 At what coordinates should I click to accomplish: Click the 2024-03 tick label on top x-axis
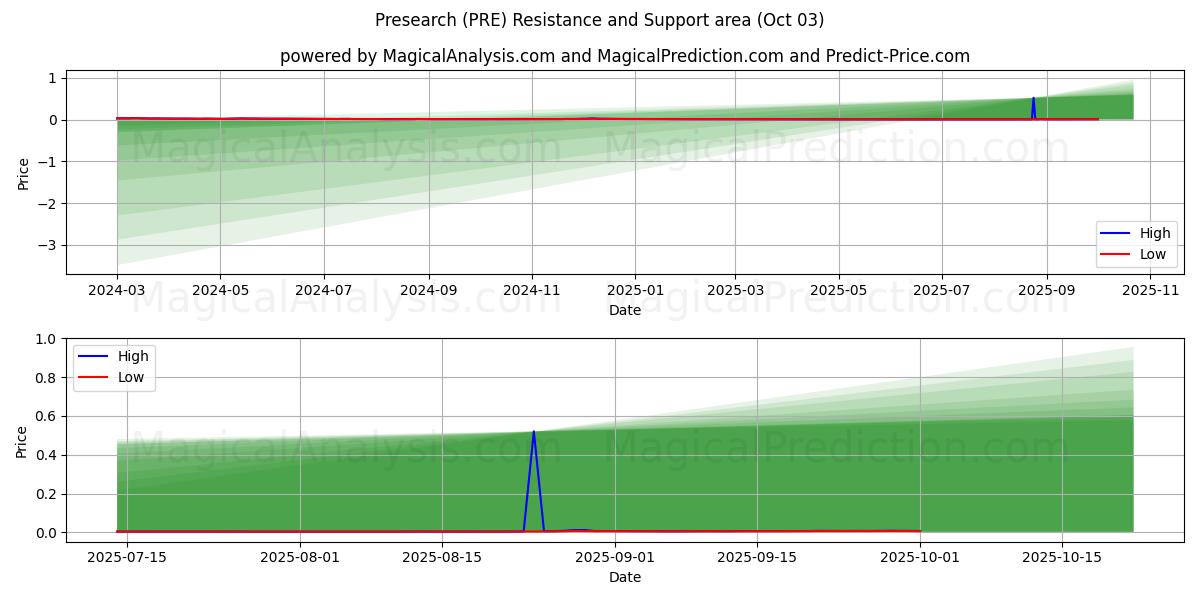[x=117, y=290]
